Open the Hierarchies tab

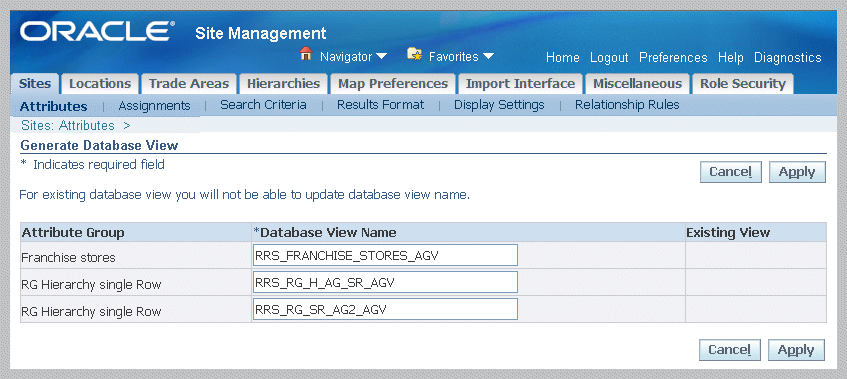click(284, 84)
